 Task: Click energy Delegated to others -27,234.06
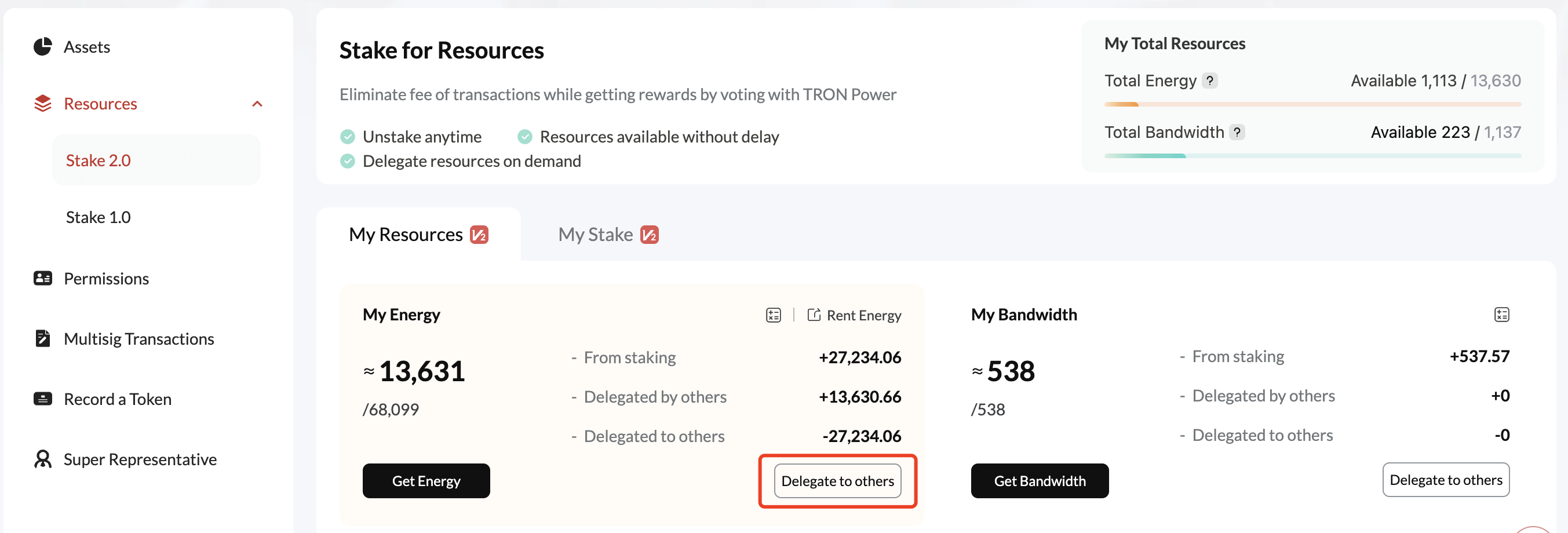pyautogui.click(x=862, y=437)
